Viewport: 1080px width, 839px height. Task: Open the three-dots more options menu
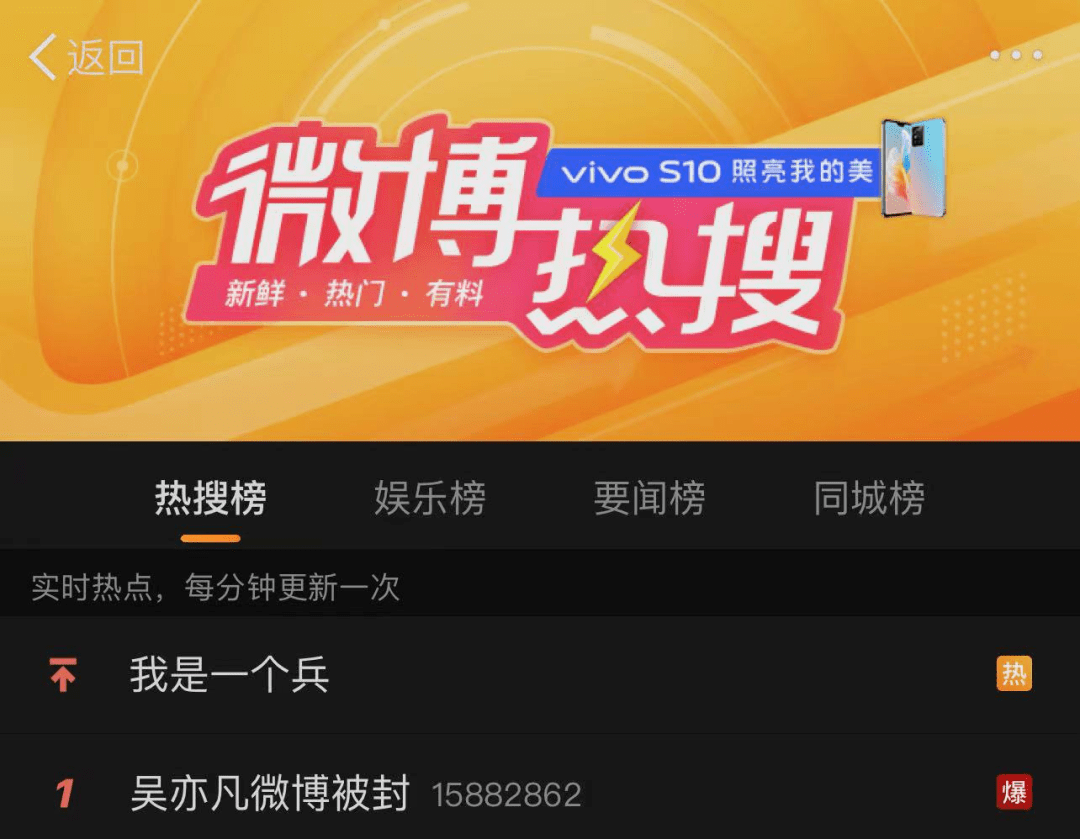(x=1016, y=55)
